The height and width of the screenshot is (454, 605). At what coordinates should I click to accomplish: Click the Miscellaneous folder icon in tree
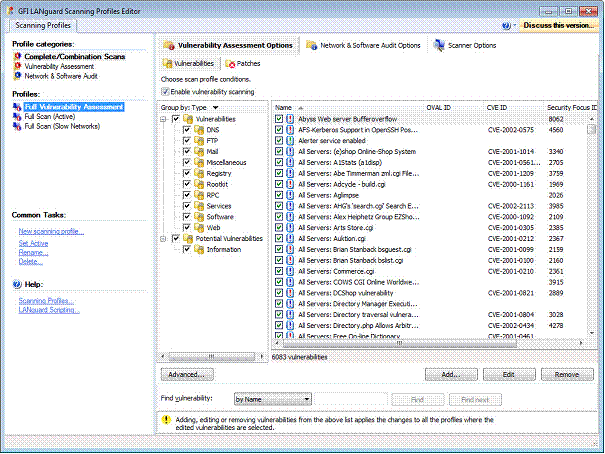pos(199,162)
